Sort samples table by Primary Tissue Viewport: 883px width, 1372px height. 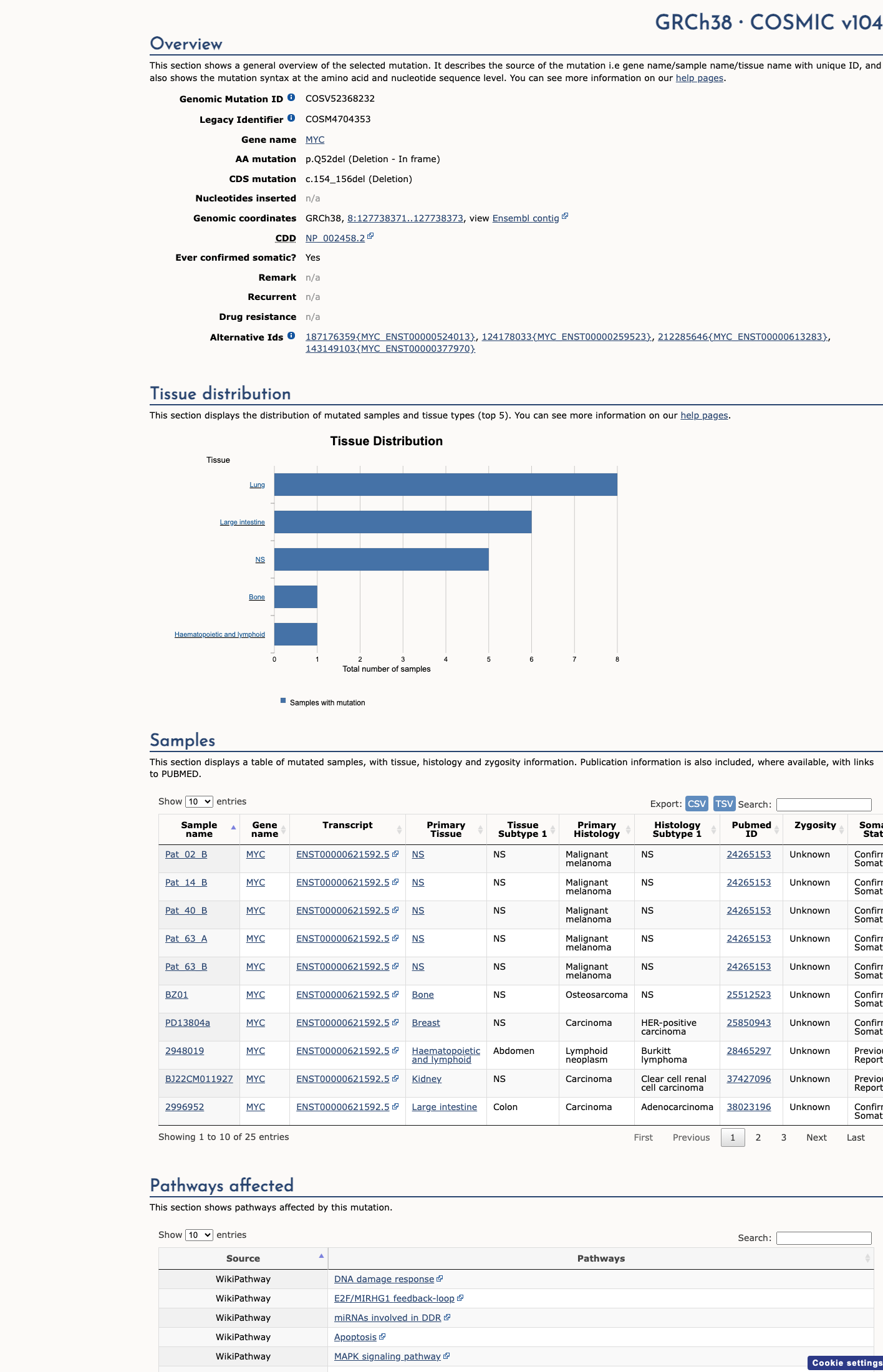point(446,829)
